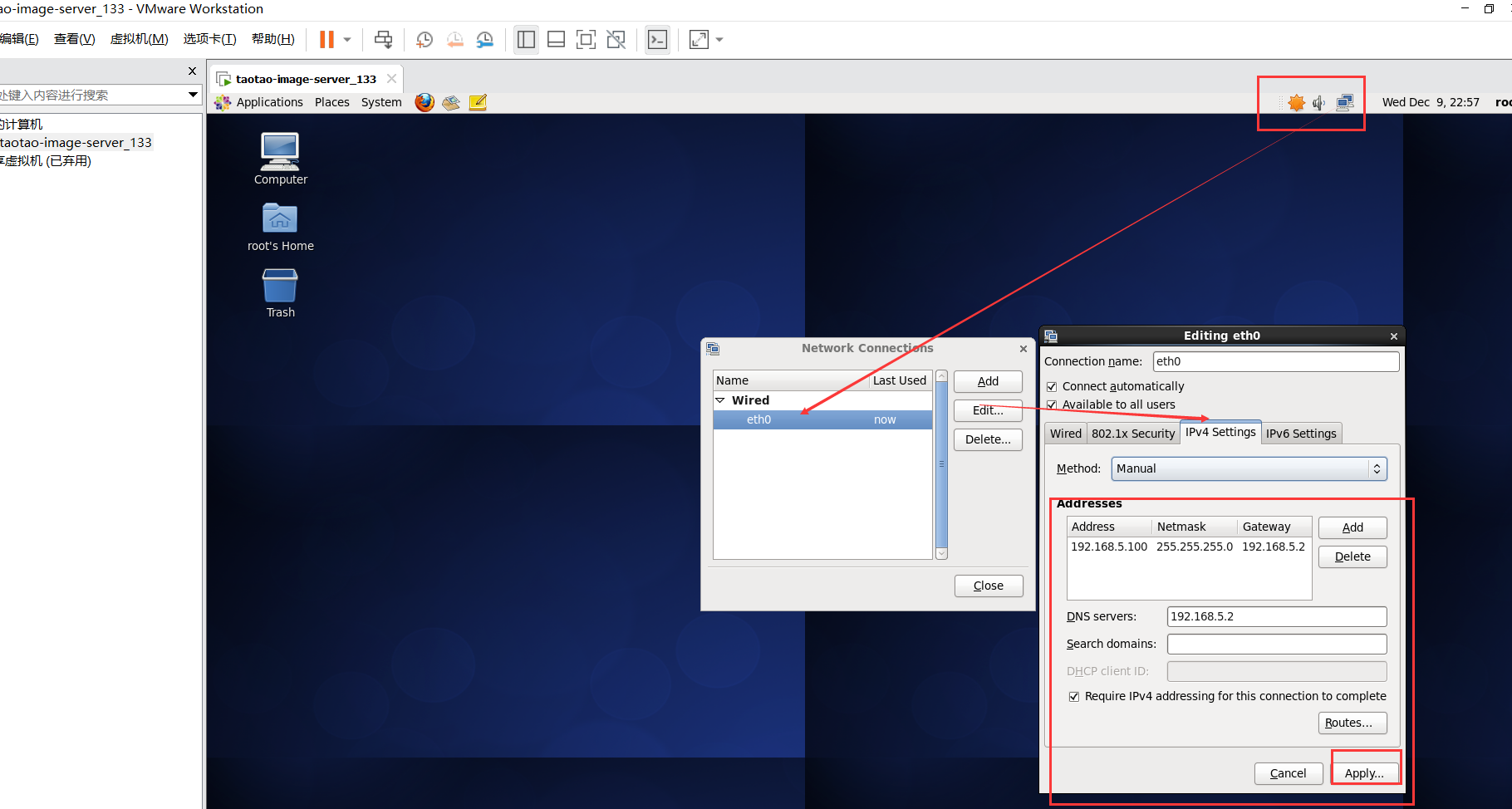Disable Available to all users
The height and width of the screenshot is (809, 1512).
pos(1052,404)
